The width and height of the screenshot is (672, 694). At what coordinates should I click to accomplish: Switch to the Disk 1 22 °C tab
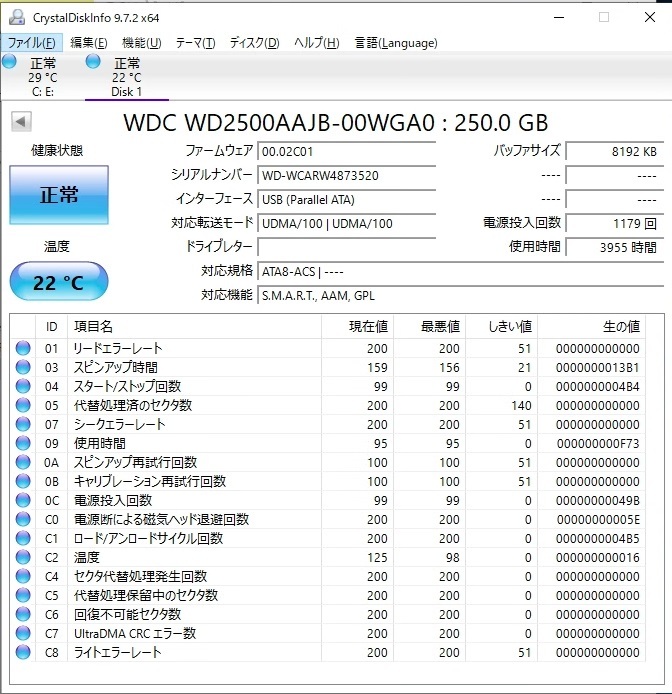pos(127,77)
